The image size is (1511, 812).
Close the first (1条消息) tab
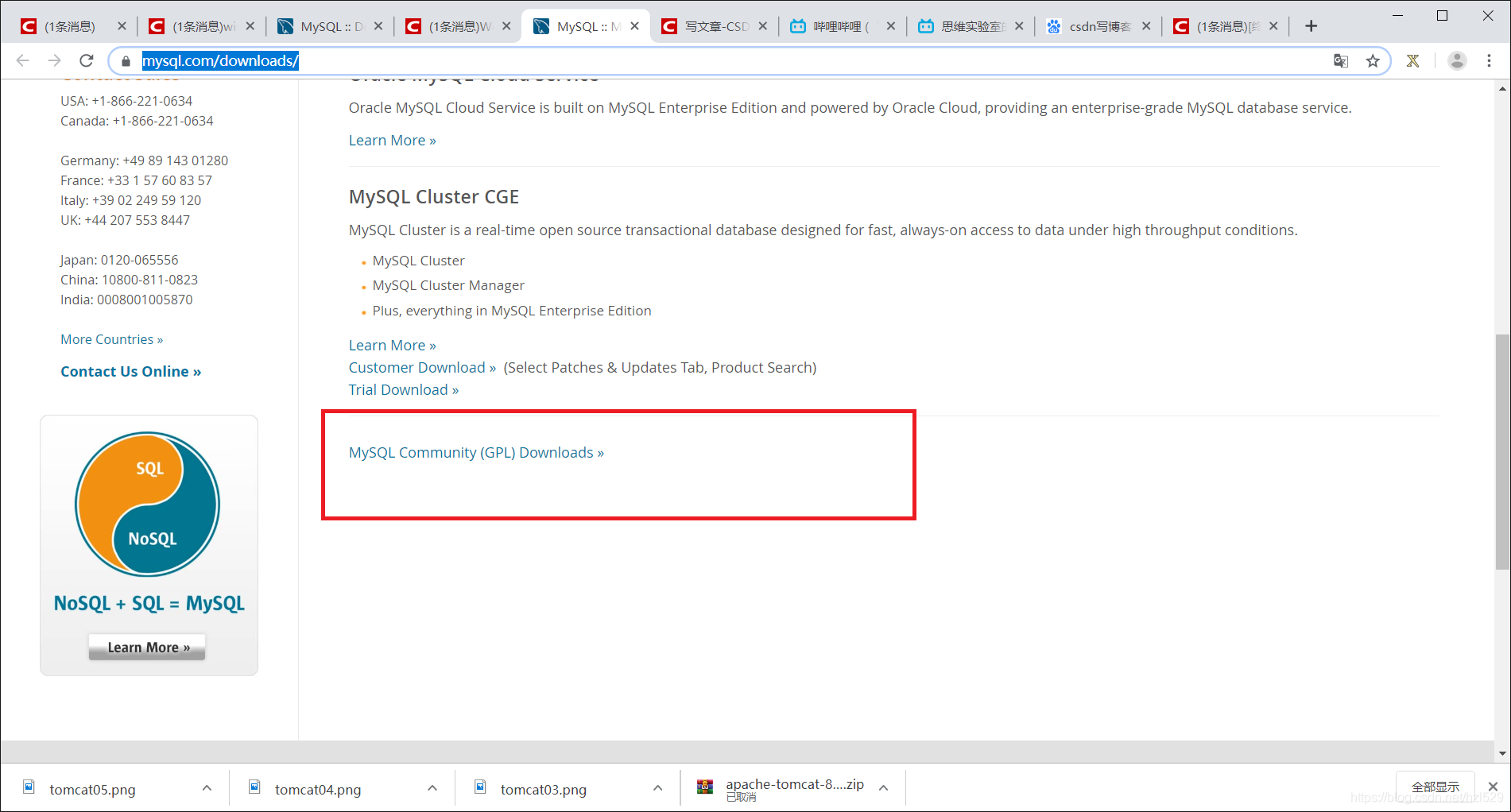[x=122, y=26]
